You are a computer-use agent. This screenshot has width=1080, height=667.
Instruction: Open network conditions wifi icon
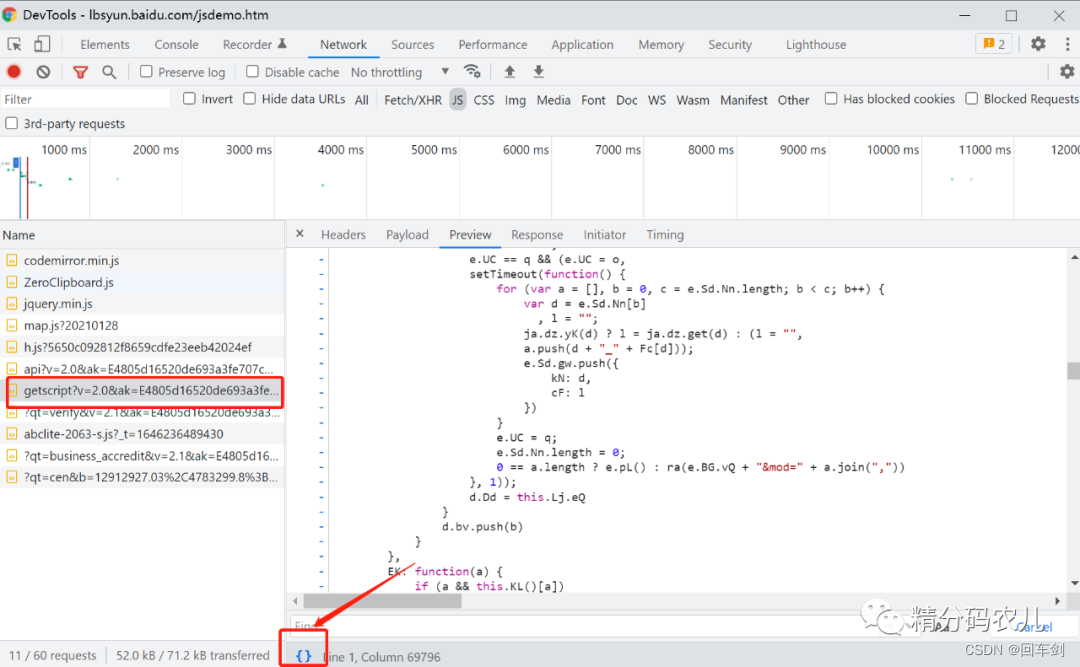pyautogui.click(x=472, y=72)
